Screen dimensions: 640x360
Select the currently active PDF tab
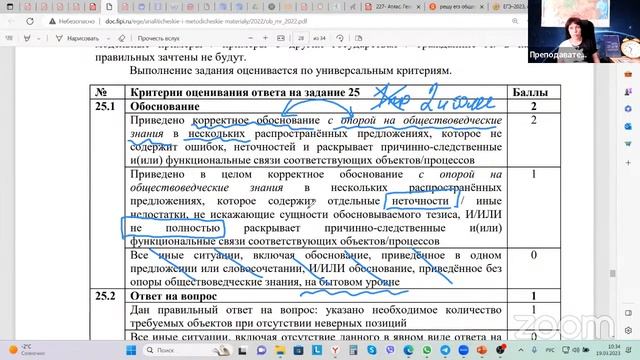pos(109,7)
